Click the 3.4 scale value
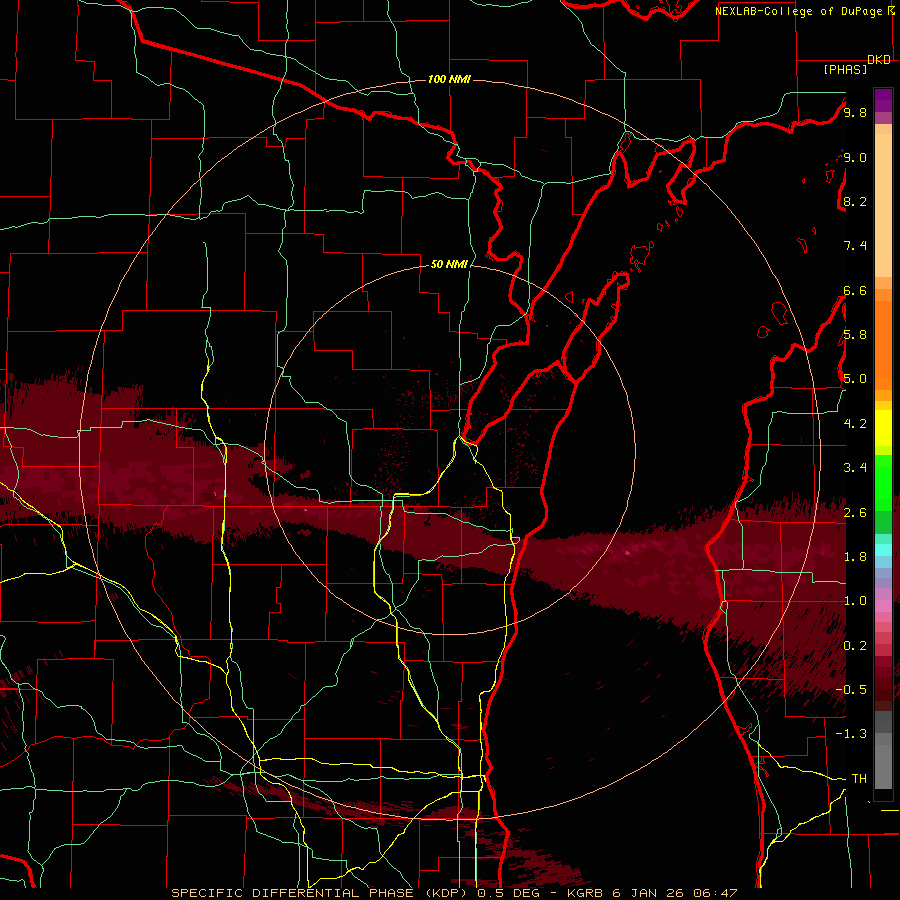Viewport: 900px width, 900px height. (x=855, y=467)
